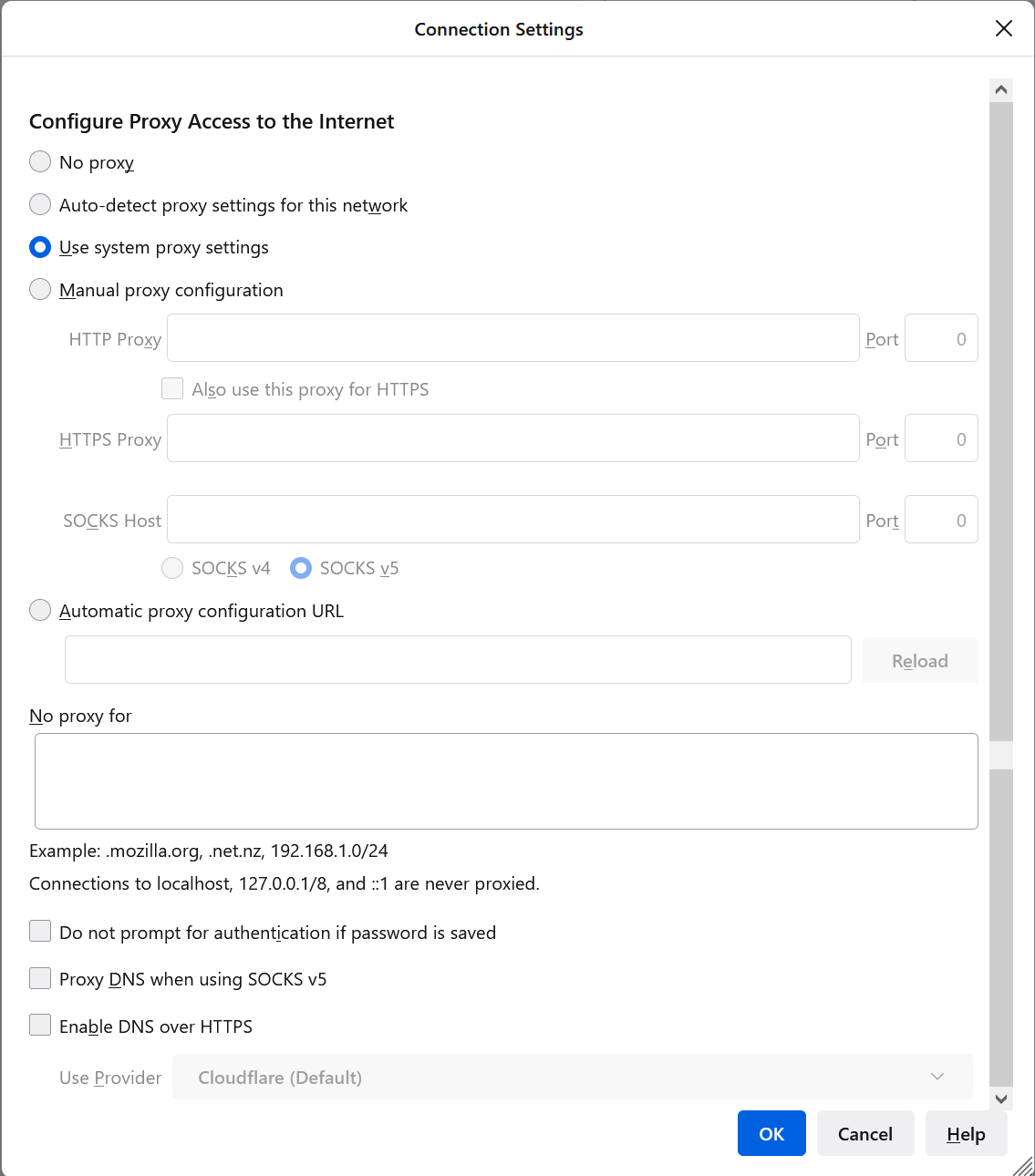Click in the HTTP Proxy field
The image size is (1035, 1176).
coord(512,337)
